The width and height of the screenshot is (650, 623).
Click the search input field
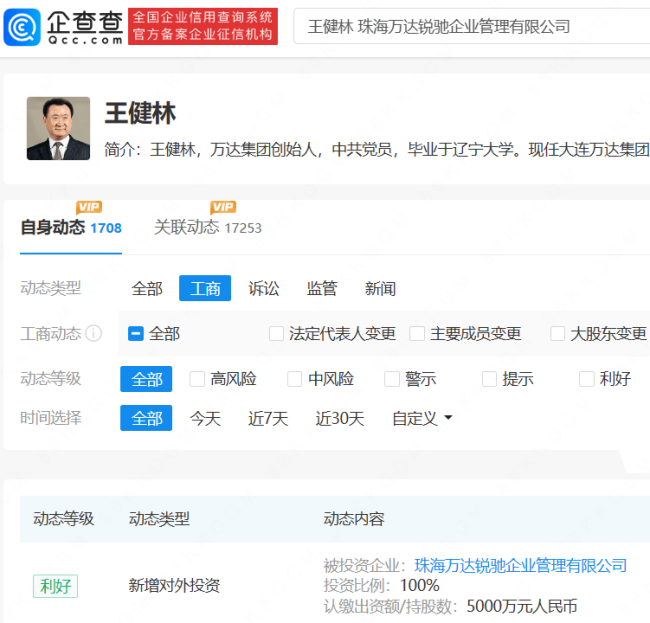tap(470, 27)
